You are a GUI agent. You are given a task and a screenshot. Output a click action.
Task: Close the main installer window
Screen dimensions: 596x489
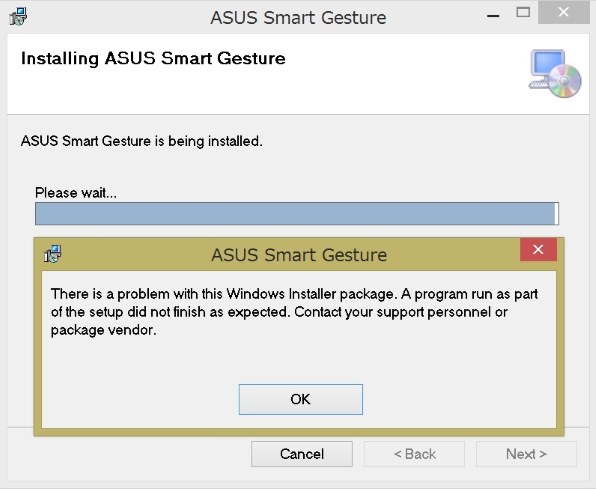[564, 13]
